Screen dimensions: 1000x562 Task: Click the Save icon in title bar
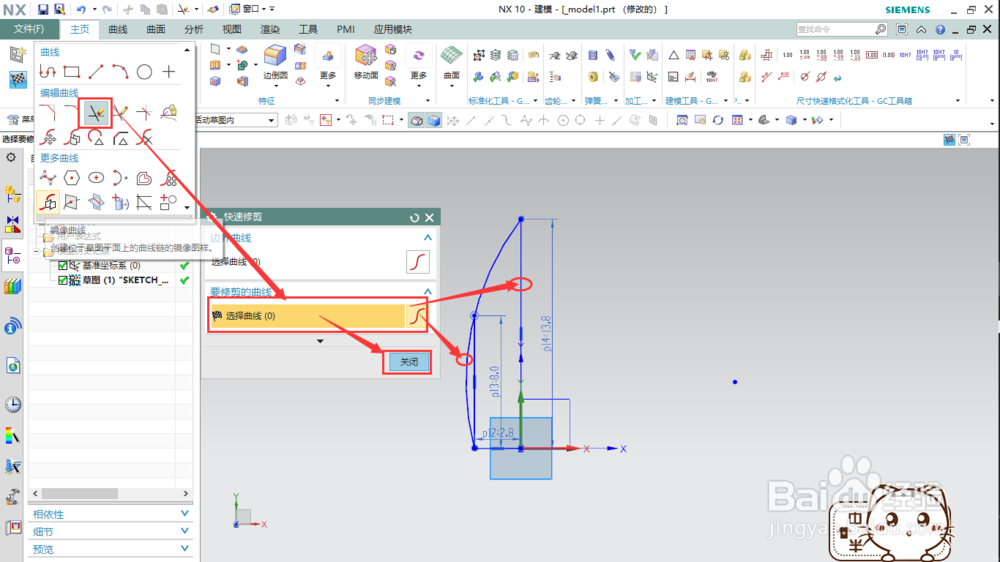43,10
